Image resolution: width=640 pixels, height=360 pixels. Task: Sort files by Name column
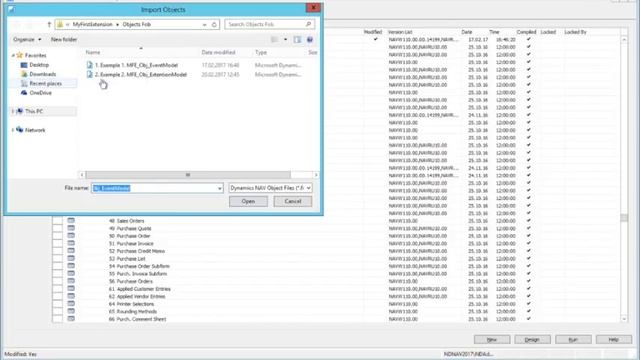[93, 52]
